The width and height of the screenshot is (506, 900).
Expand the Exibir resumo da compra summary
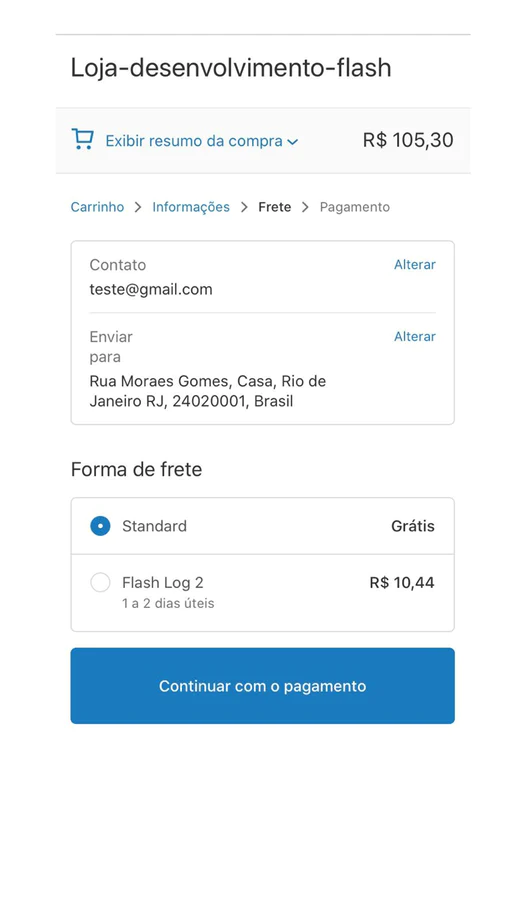pyautogui.click(x=194, y=141)
